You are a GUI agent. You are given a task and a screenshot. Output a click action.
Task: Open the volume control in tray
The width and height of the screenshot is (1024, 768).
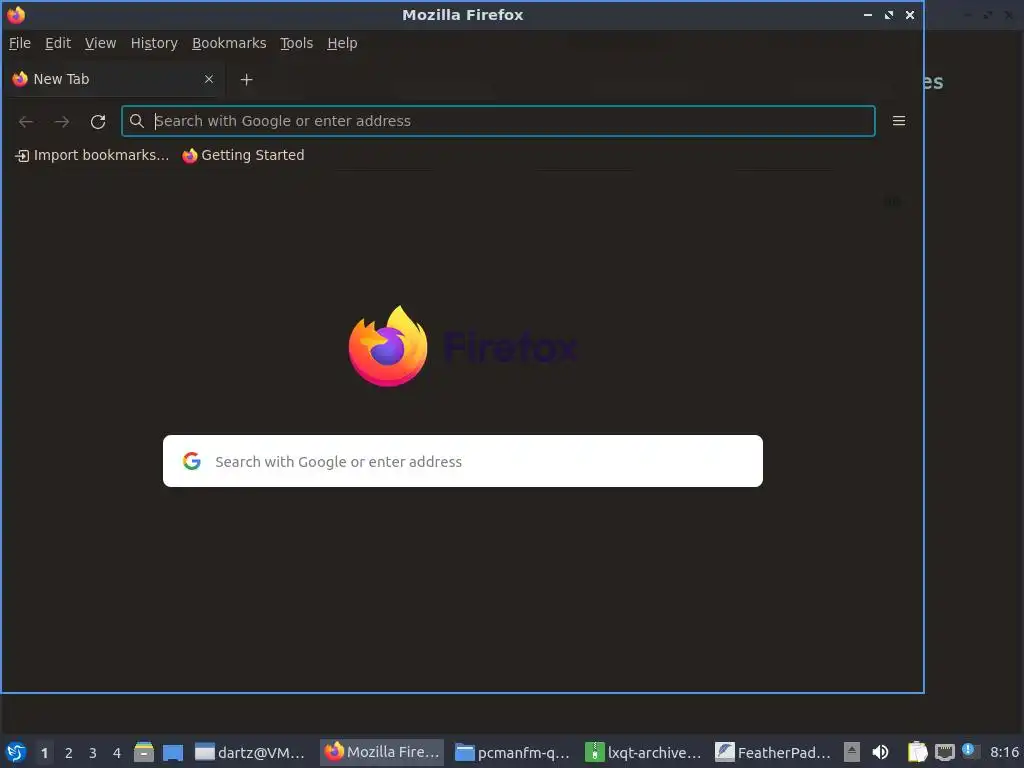[x=880, y=752]
